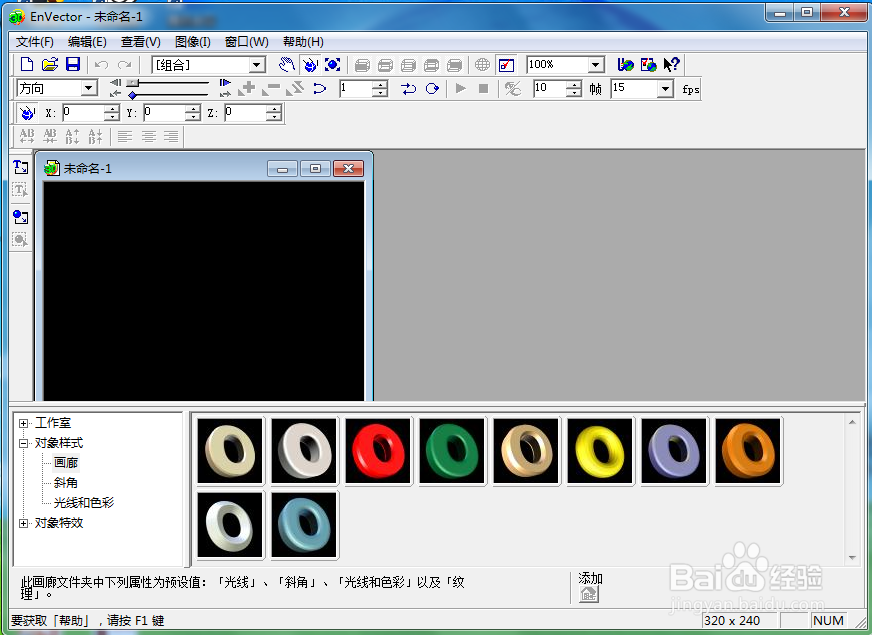Click the blue keyframe diamond marker
The image size is (872, 635).
132,95
